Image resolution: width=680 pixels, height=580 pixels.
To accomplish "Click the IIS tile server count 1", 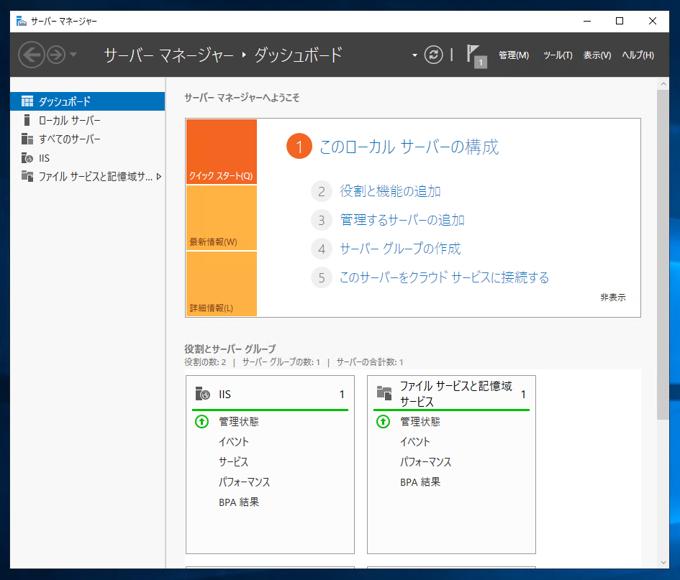I will click(x=342, y=394).
